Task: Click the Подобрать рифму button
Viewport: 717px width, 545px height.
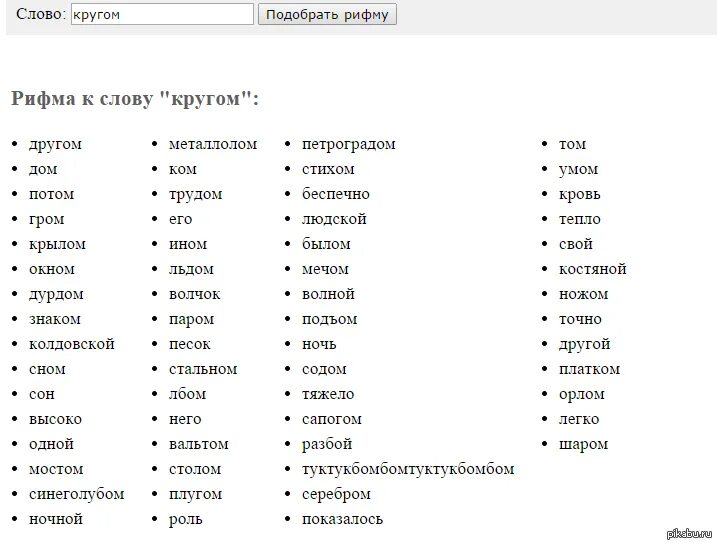Action: tap(327, 14)
